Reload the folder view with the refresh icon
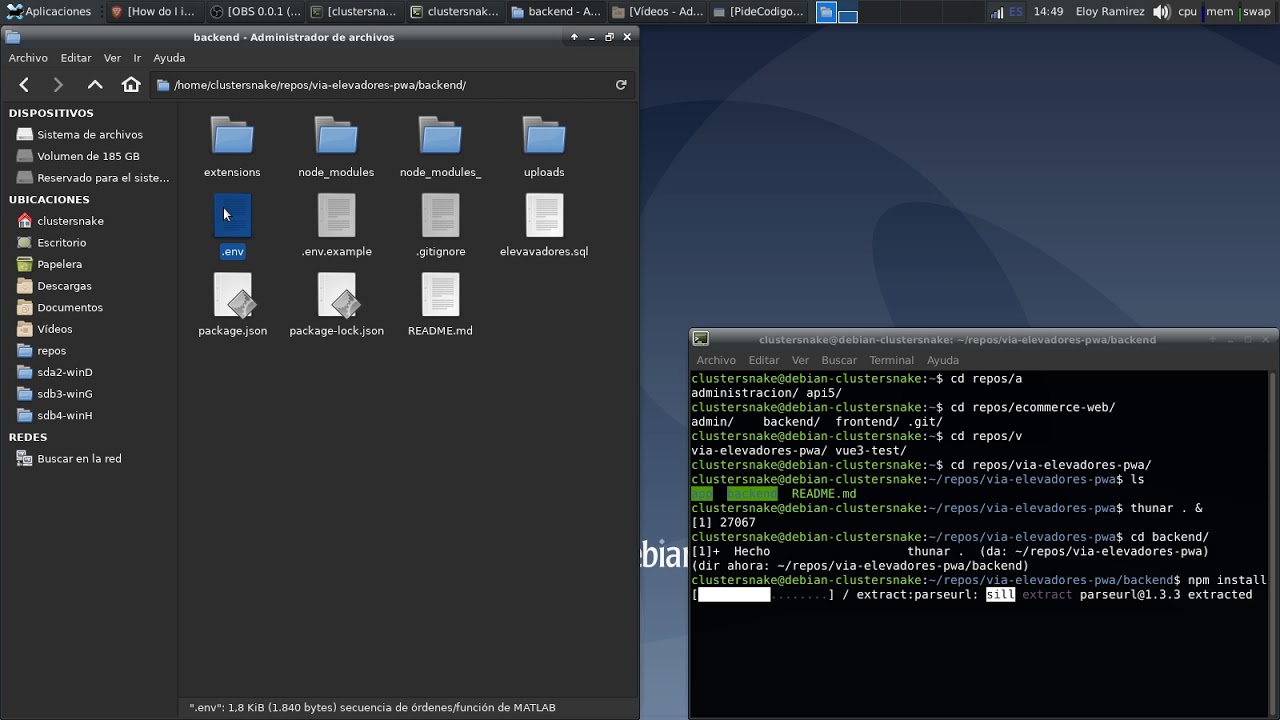 [x=621, y=85]
